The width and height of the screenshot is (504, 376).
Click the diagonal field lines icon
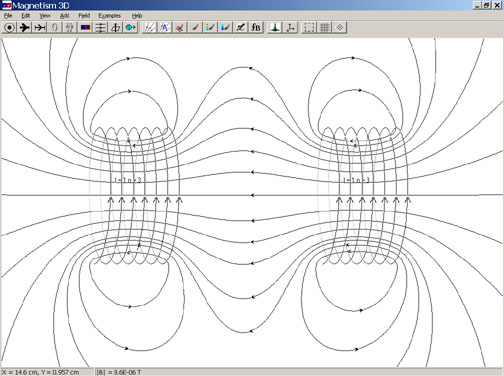(149, 27)
